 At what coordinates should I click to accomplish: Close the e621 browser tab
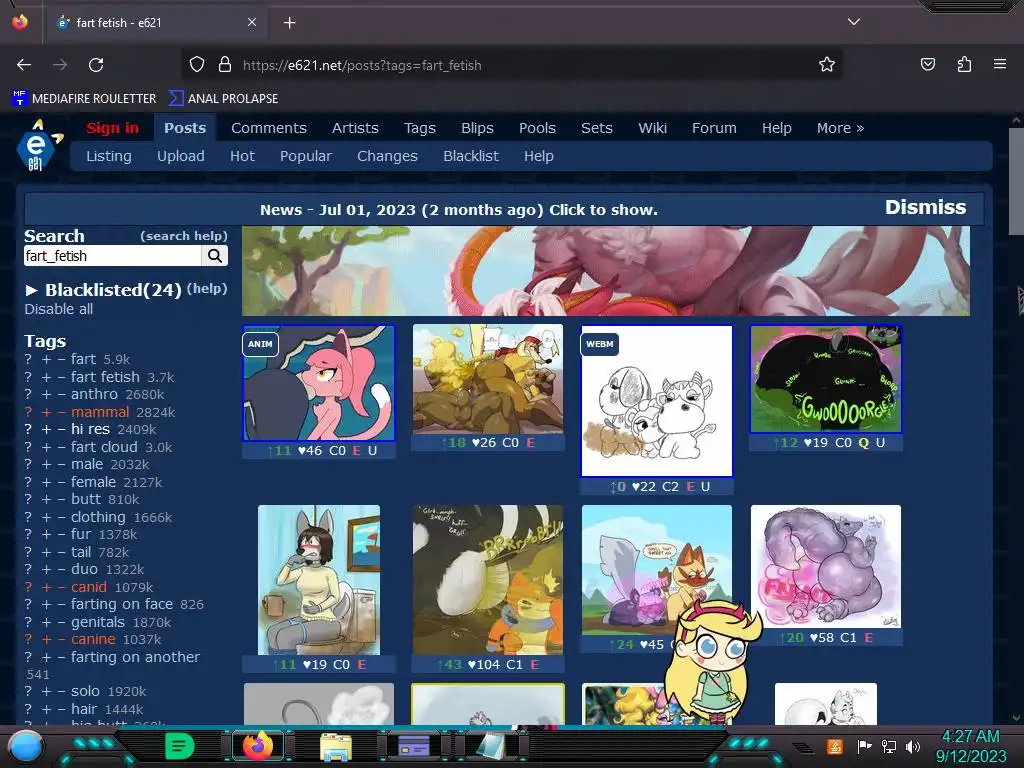pyautogui.click(x=251, y=22)
